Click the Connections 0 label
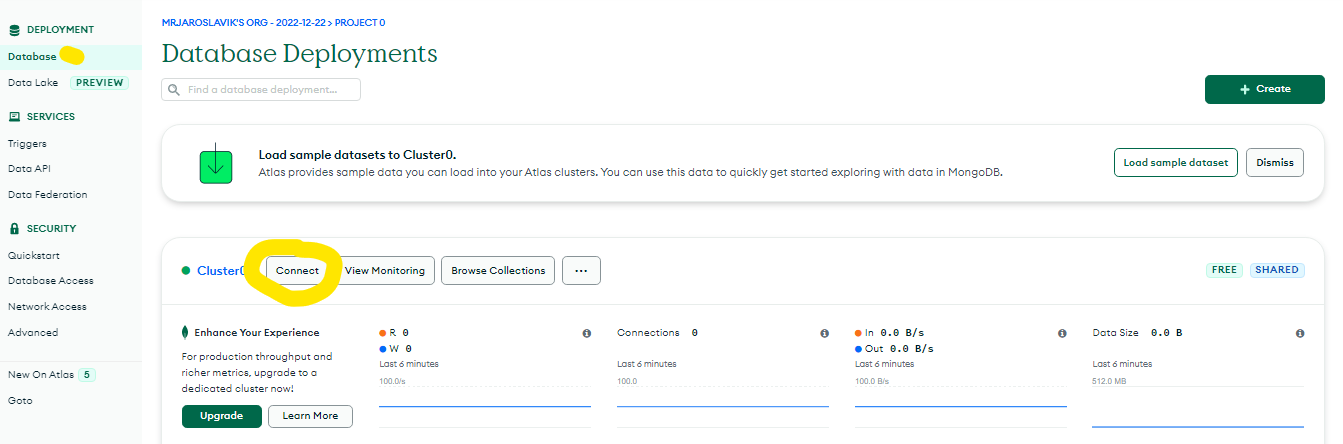1343x444 pixels. point(657,332)
